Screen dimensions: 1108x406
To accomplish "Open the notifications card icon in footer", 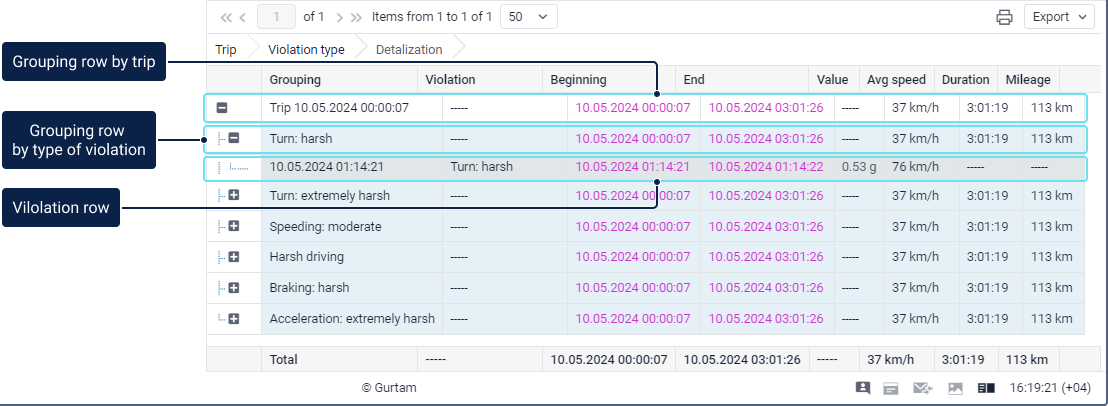I will [x=890, y=388].
